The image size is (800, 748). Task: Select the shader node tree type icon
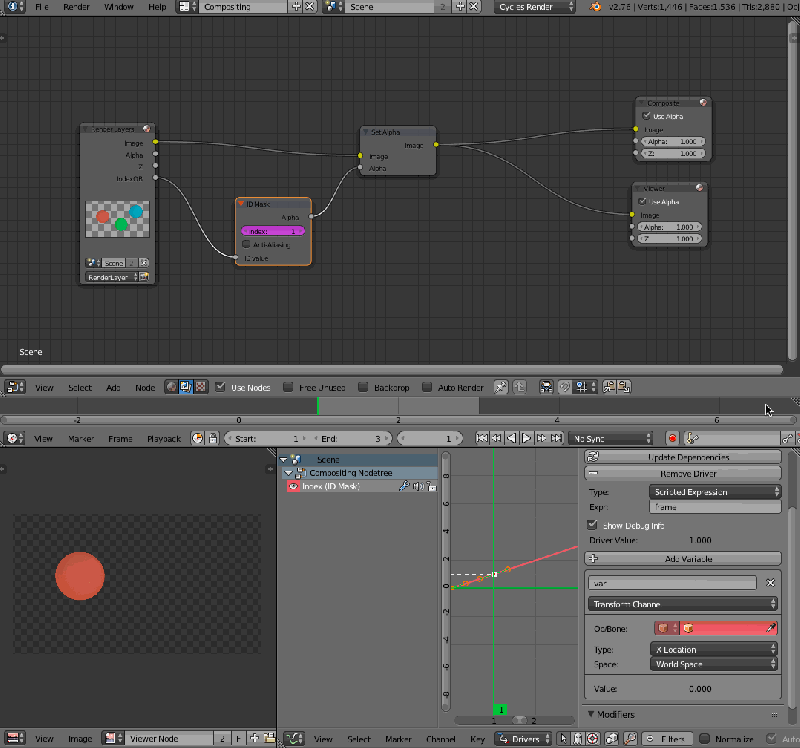[x=171, y=387]
